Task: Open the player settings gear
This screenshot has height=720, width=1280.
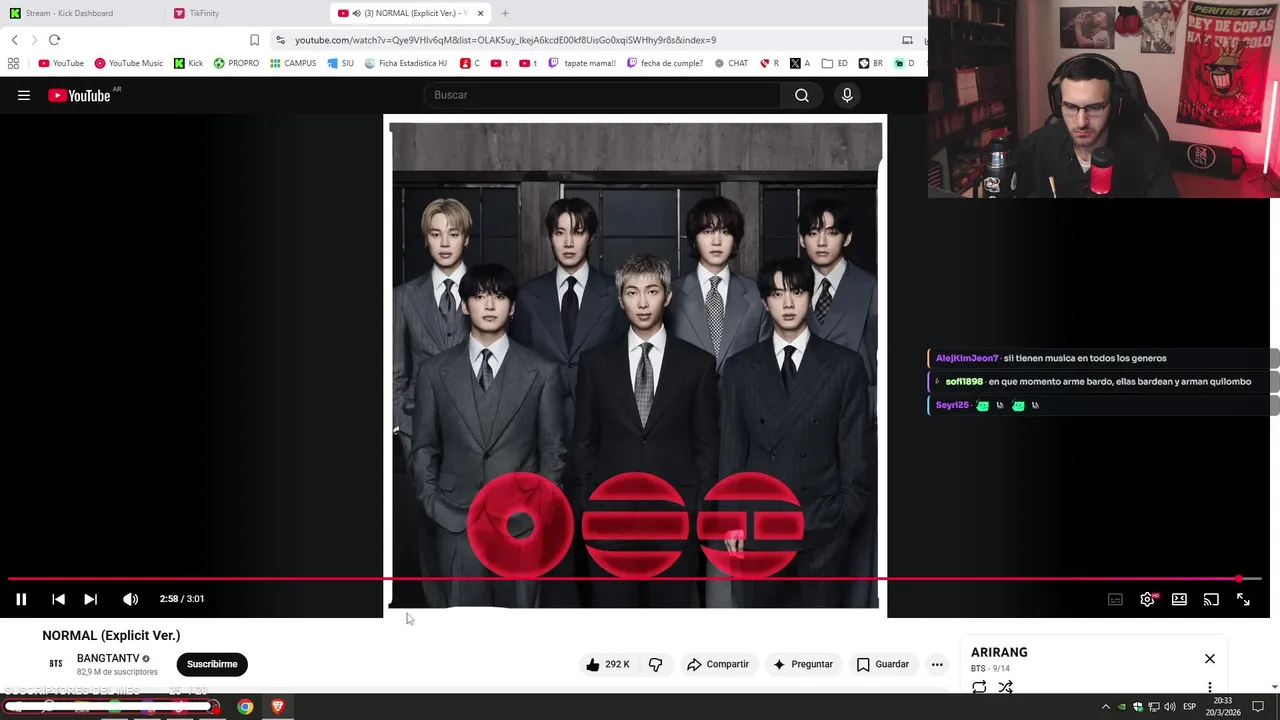Action: pos(1147,599)
